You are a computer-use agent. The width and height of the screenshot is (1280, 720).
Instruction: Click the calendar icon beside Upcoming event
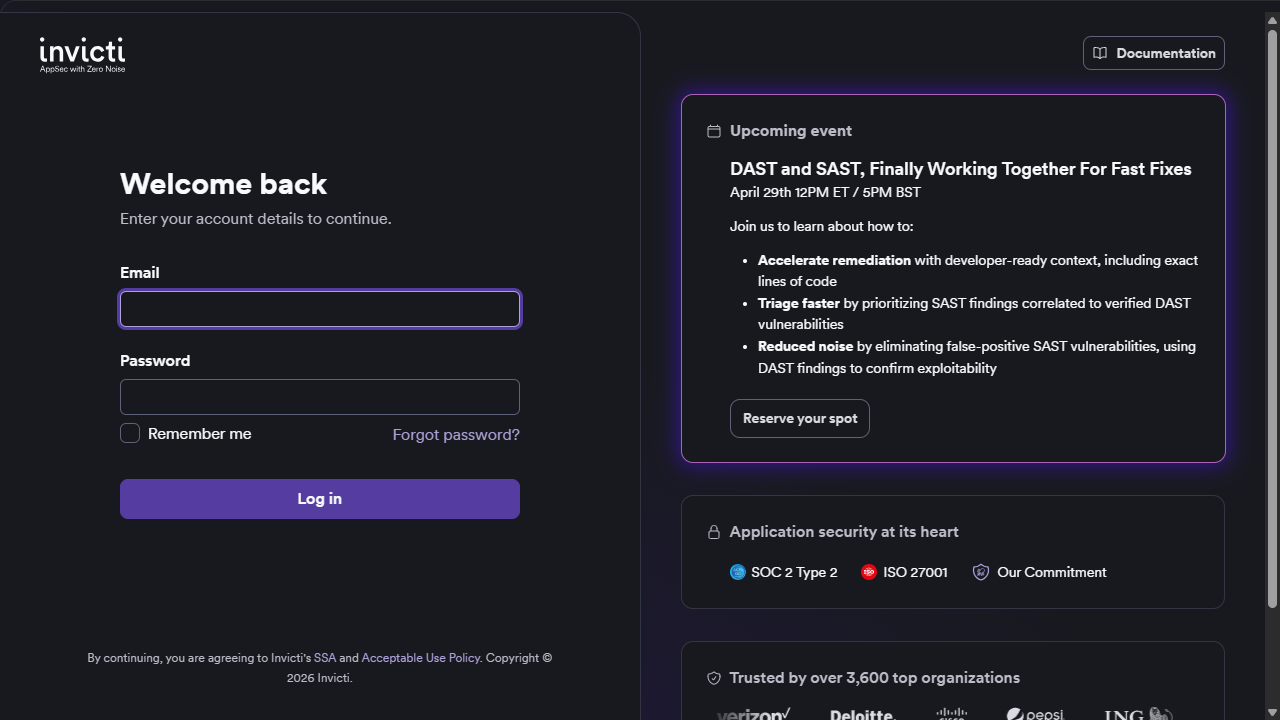[x=714, y=131]
